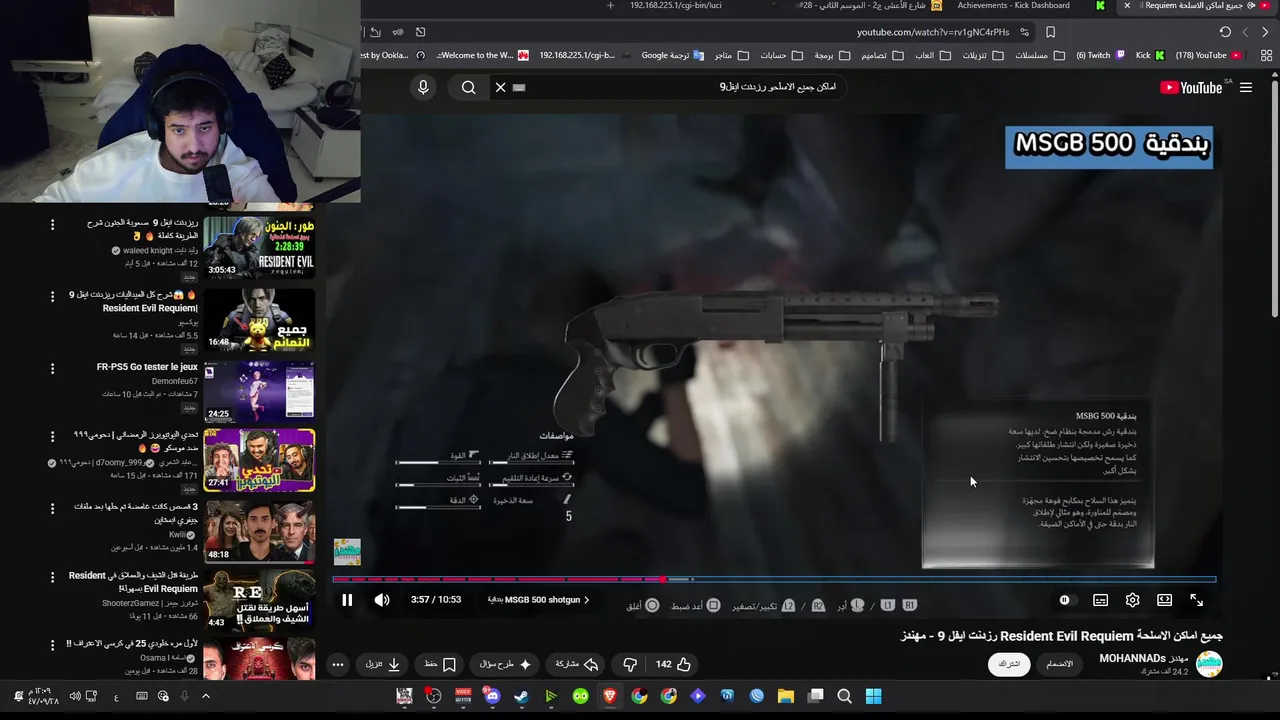Open the تصاميم bookmarks folder
The width and height of the screenshot is (1280, 720).
[x=880, y=55]
